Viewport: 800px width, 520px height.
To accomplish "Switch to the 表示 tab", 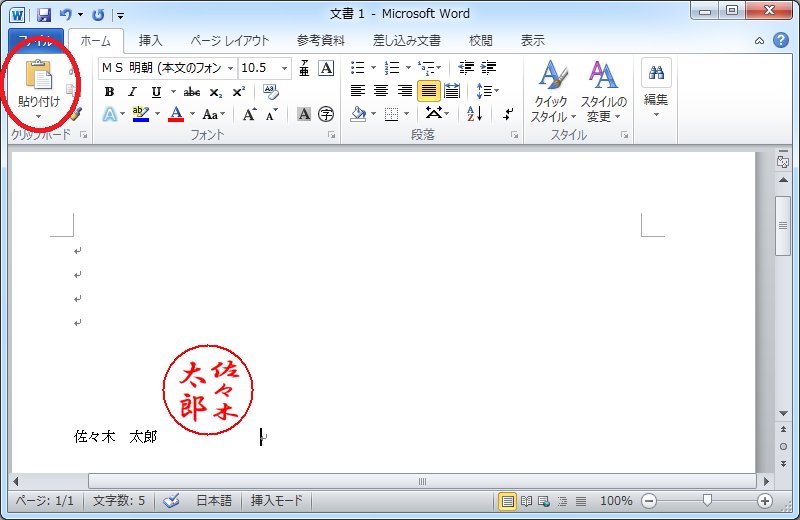I will (533, 41).
